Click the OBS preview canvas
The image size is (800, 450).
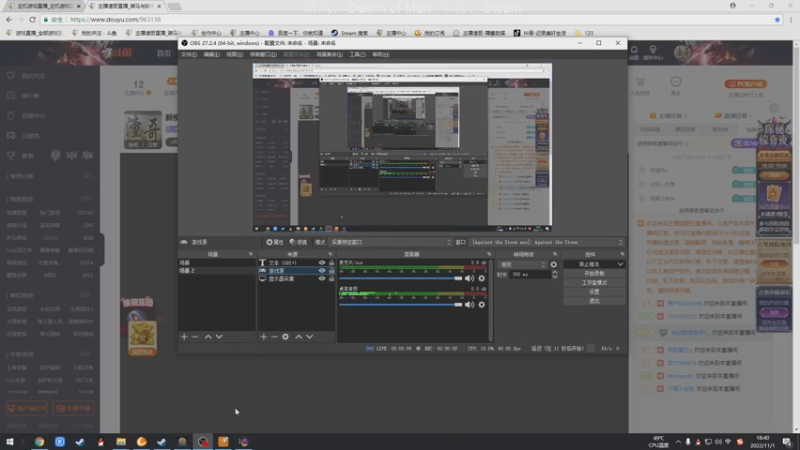coord(402,147)
